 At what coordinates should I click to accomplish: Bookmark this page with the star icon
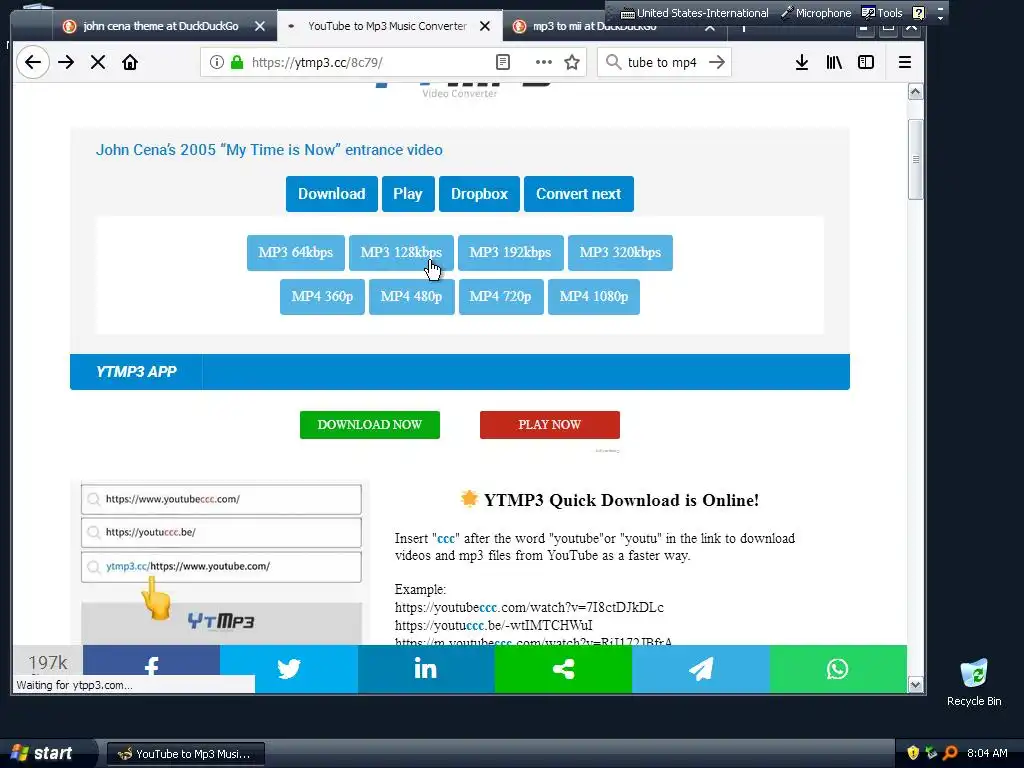coord(572,62)
